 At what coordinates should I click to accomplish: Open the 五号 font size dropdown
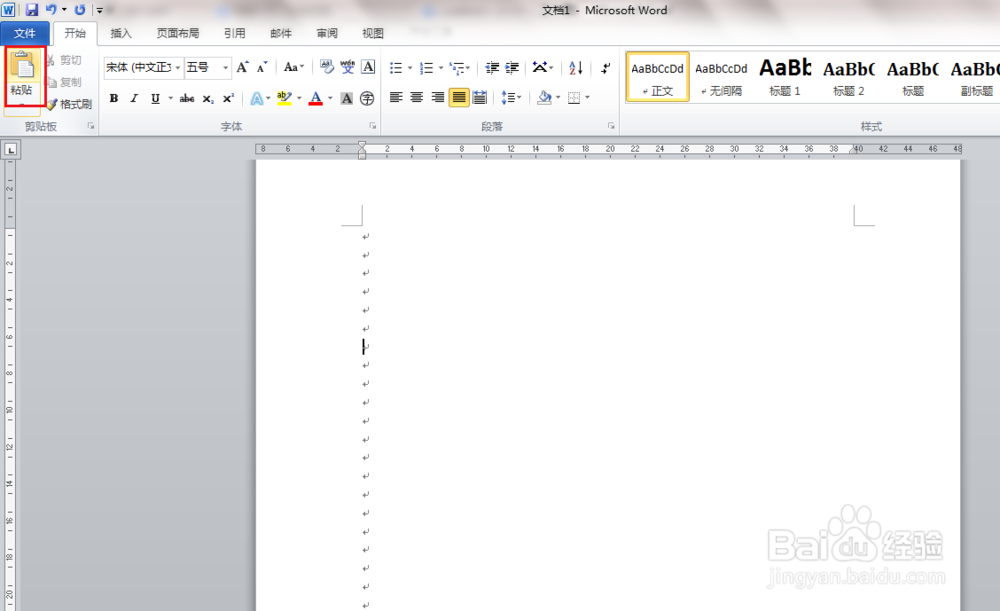225,68
